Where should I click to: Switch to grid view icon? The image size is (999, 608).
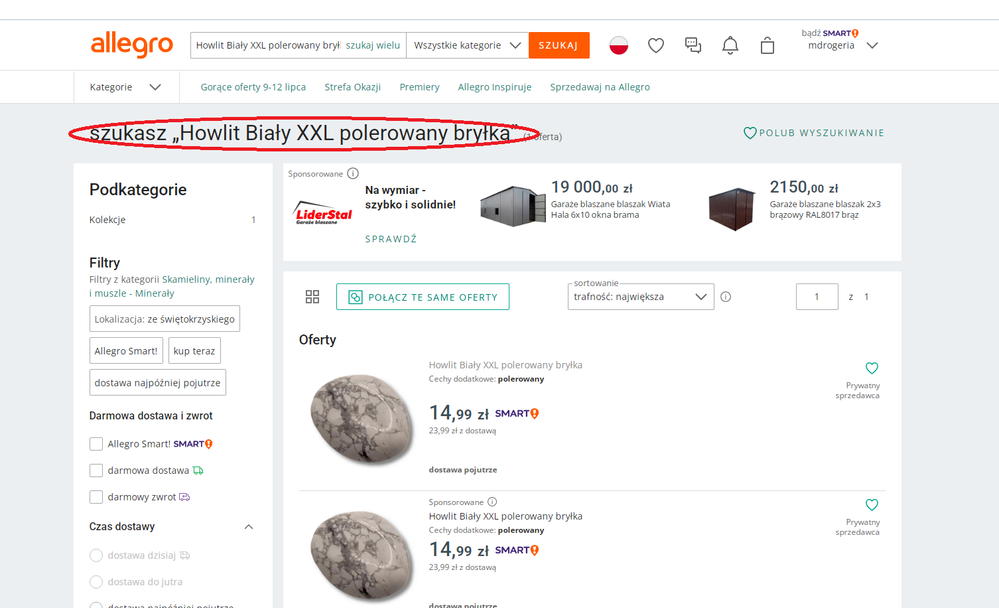coord(312,296)
